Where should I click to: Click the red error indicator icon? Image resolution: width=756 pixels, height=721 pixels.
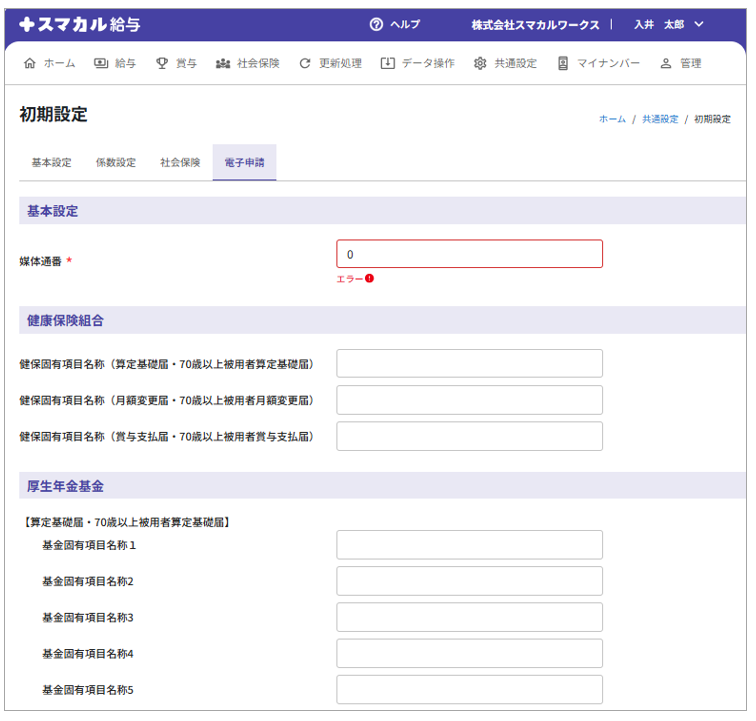tap(369, 278)
